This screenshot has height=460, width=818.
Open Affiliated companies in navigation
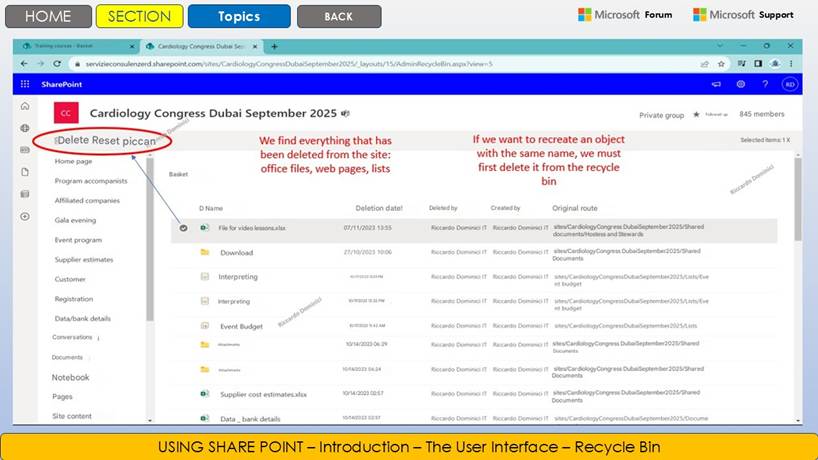(x=87, y=200)
